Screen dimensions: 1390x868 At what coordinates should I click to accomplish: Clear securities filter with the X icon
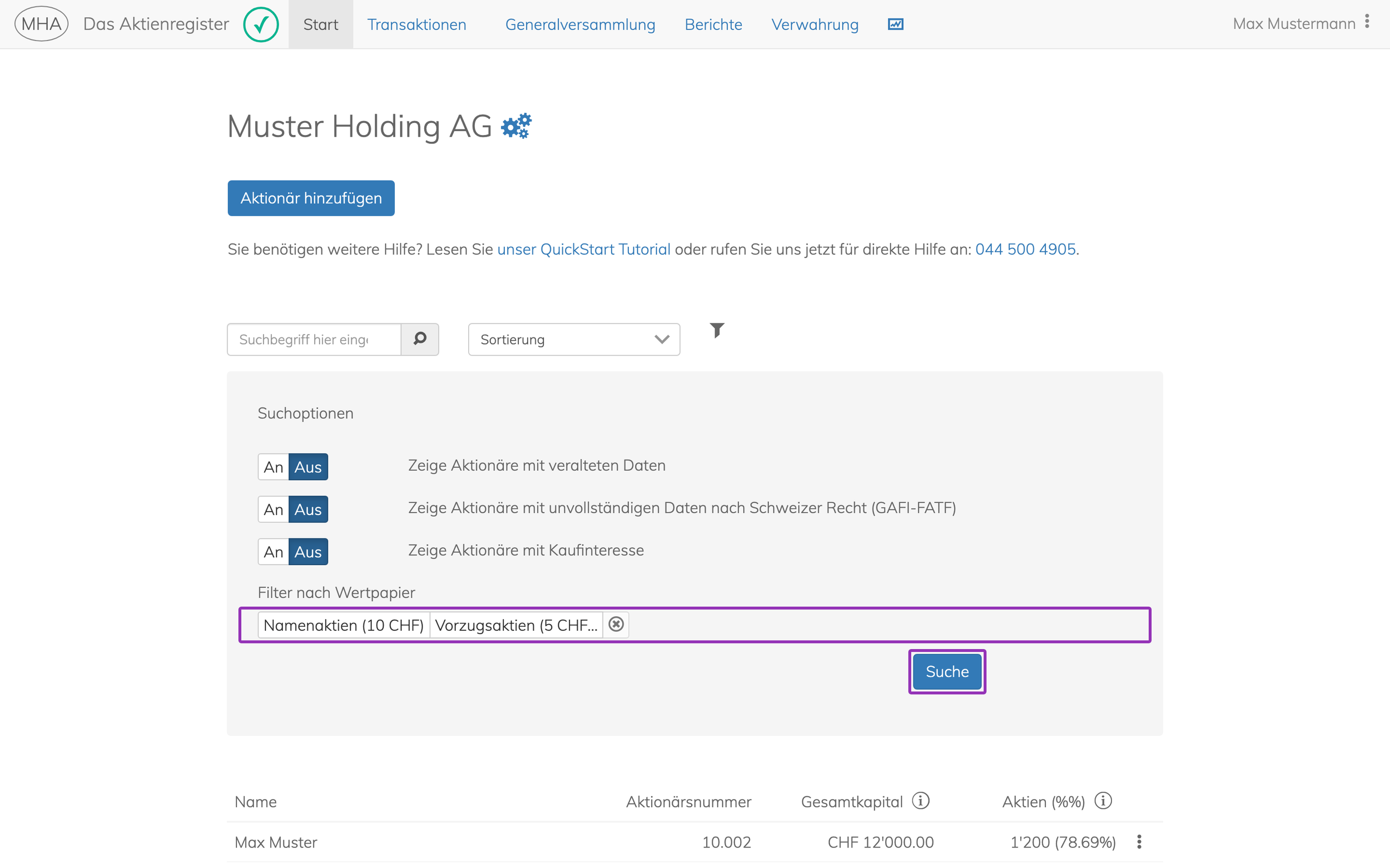pyautogui.click(x=615, y=624)
